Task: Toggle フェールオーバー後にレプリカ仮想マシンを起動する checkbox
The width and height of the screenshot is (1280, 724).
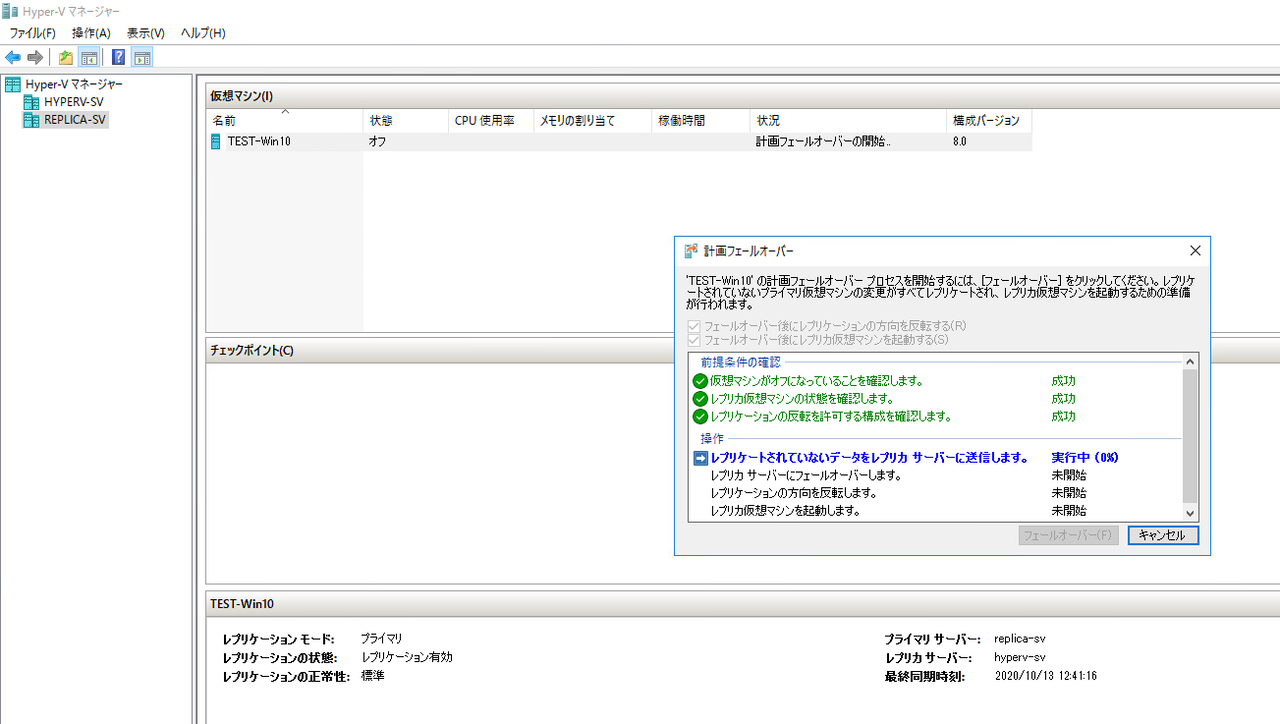Action: [x=694, y=340]
